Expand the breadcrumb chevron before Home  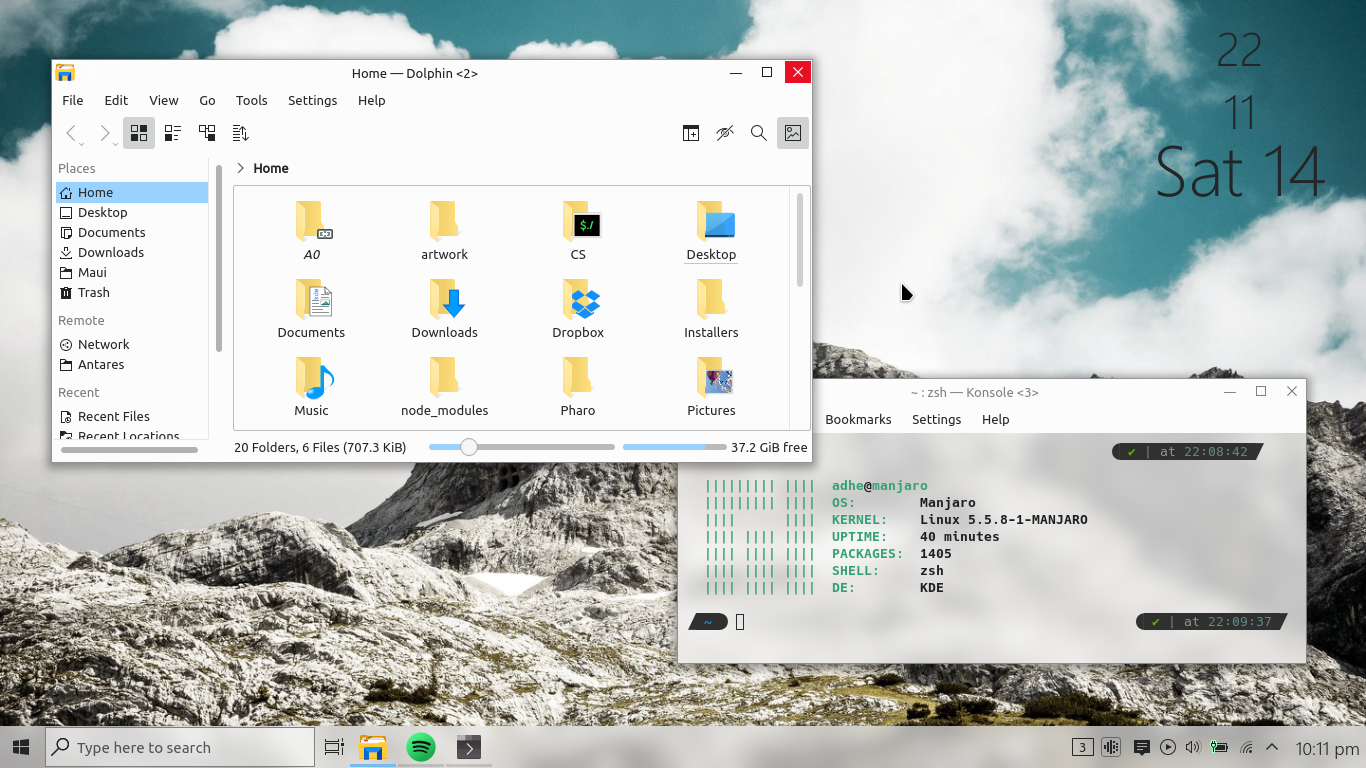pos(241,168)
